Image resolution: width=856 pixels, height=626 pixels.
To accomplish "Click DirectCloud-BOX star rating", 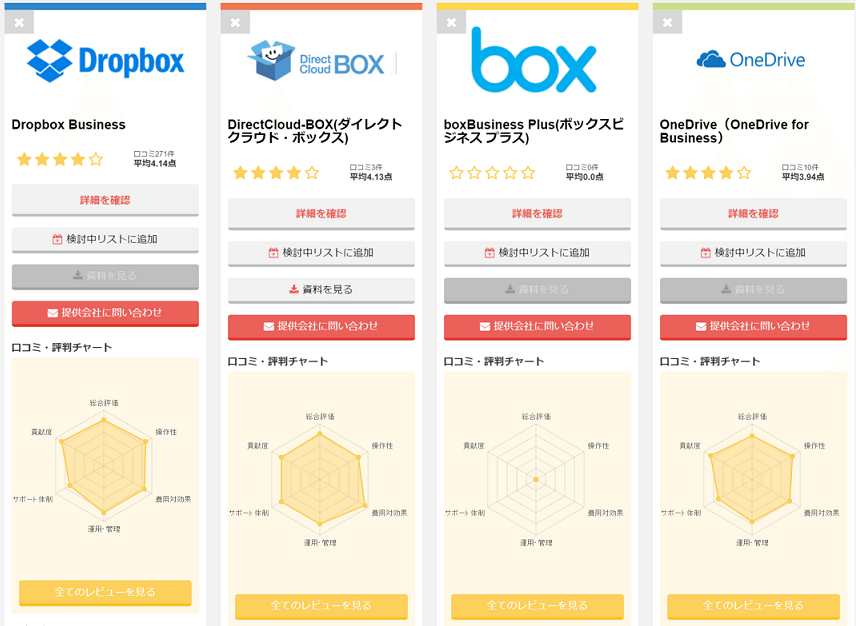I will pos(276,173).
